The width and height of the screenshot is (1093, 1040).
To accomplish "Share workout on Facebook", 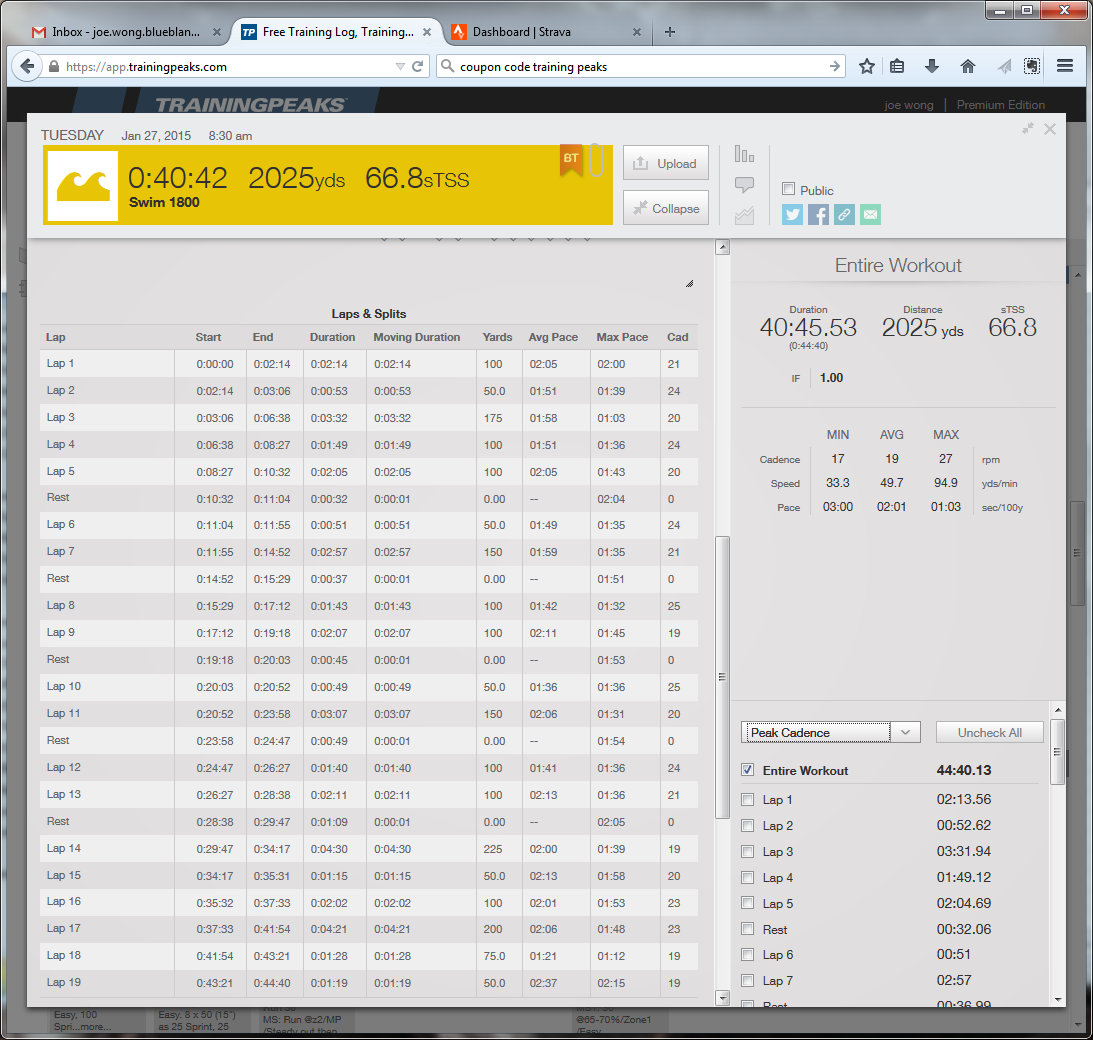I will pyautogui.click(x=818, y=215).
